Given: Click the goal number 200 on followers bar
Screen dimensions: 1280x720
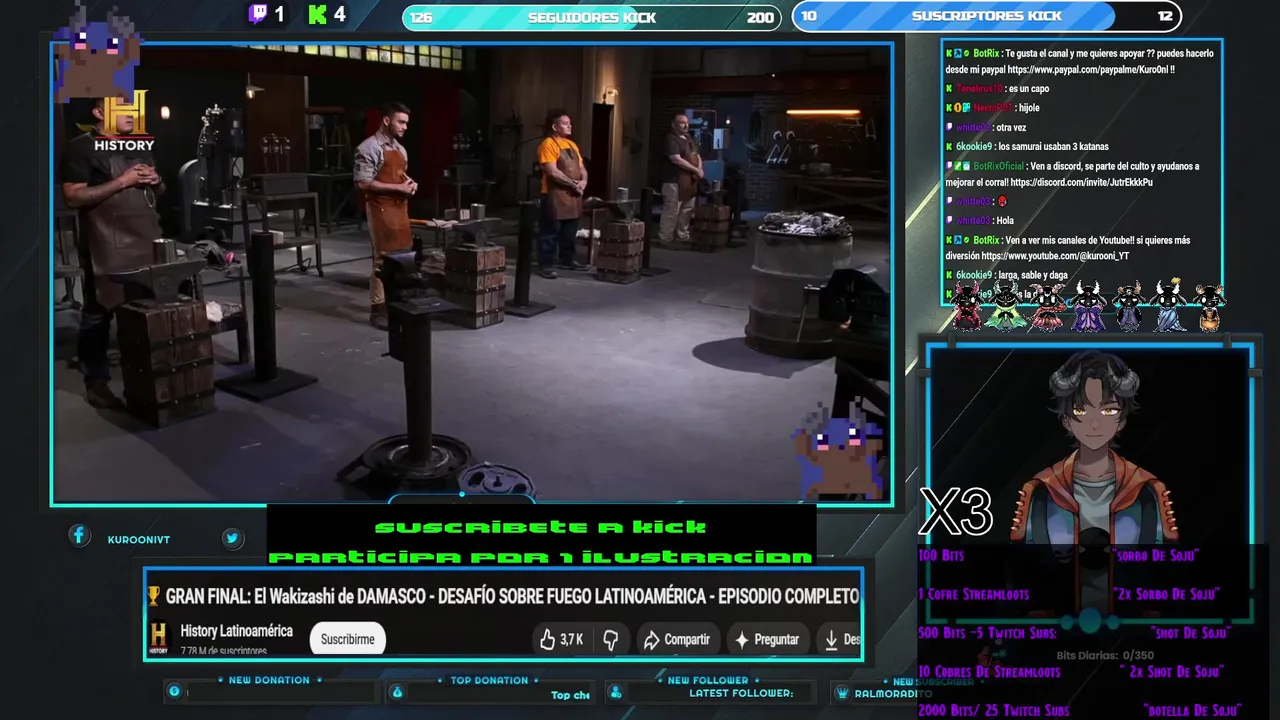Looking at the screenshot, I should coord(760,17).
